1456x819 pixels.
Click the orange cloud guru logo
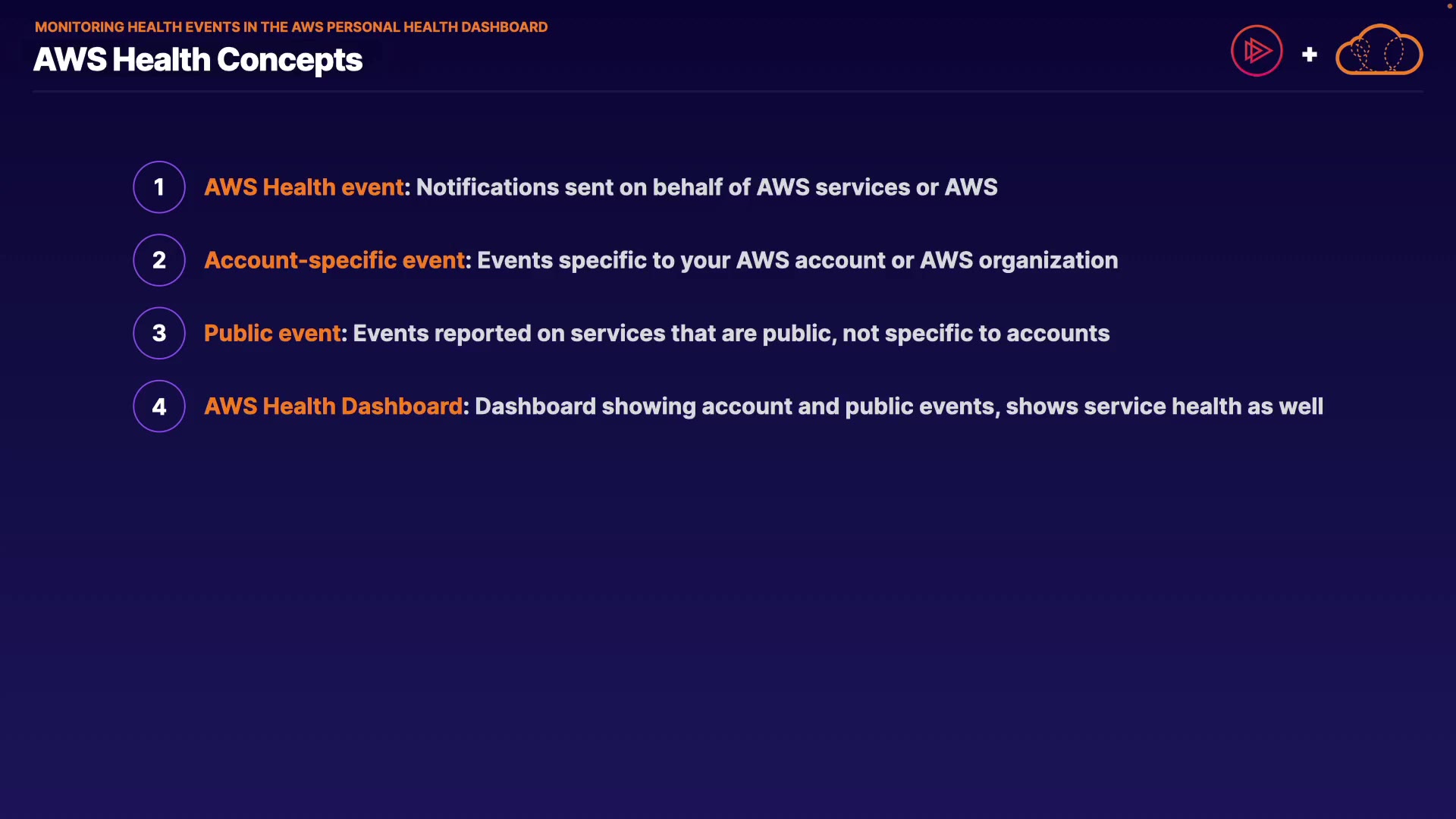point(1379,51)
